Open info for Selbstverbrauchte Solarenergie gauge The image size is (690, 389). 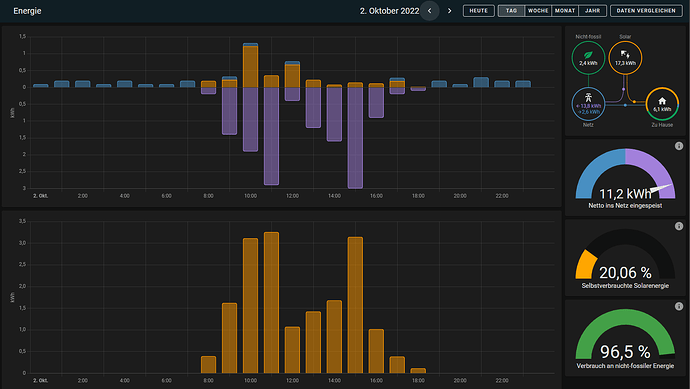[x=679, y=226]
